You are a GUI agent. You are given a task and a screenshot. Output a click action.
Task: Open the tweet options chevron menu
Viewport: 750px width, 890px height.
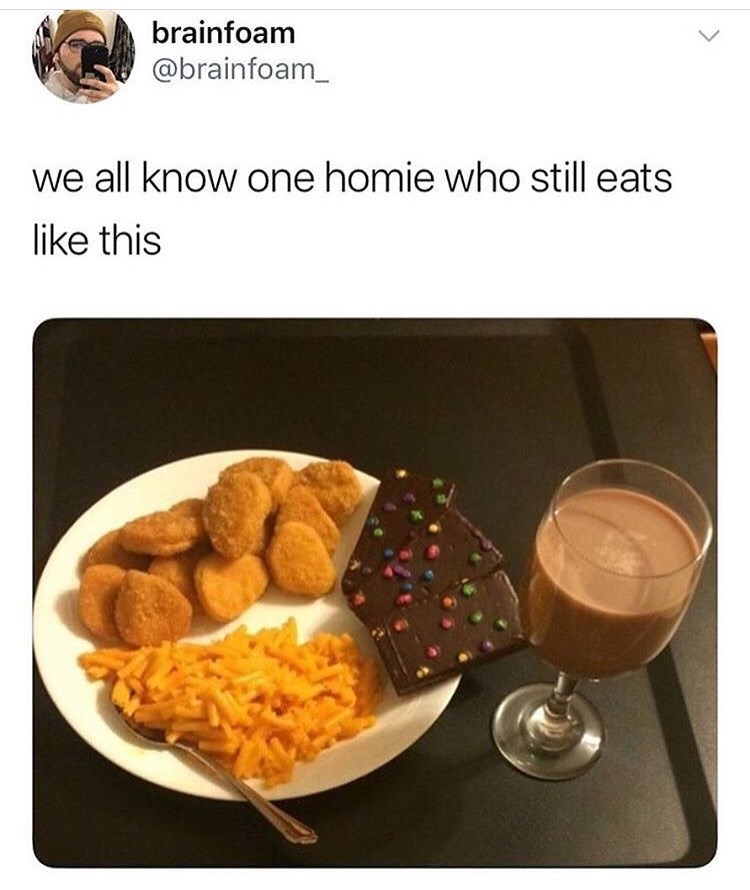pyautogui.click(x=709, y=35)
